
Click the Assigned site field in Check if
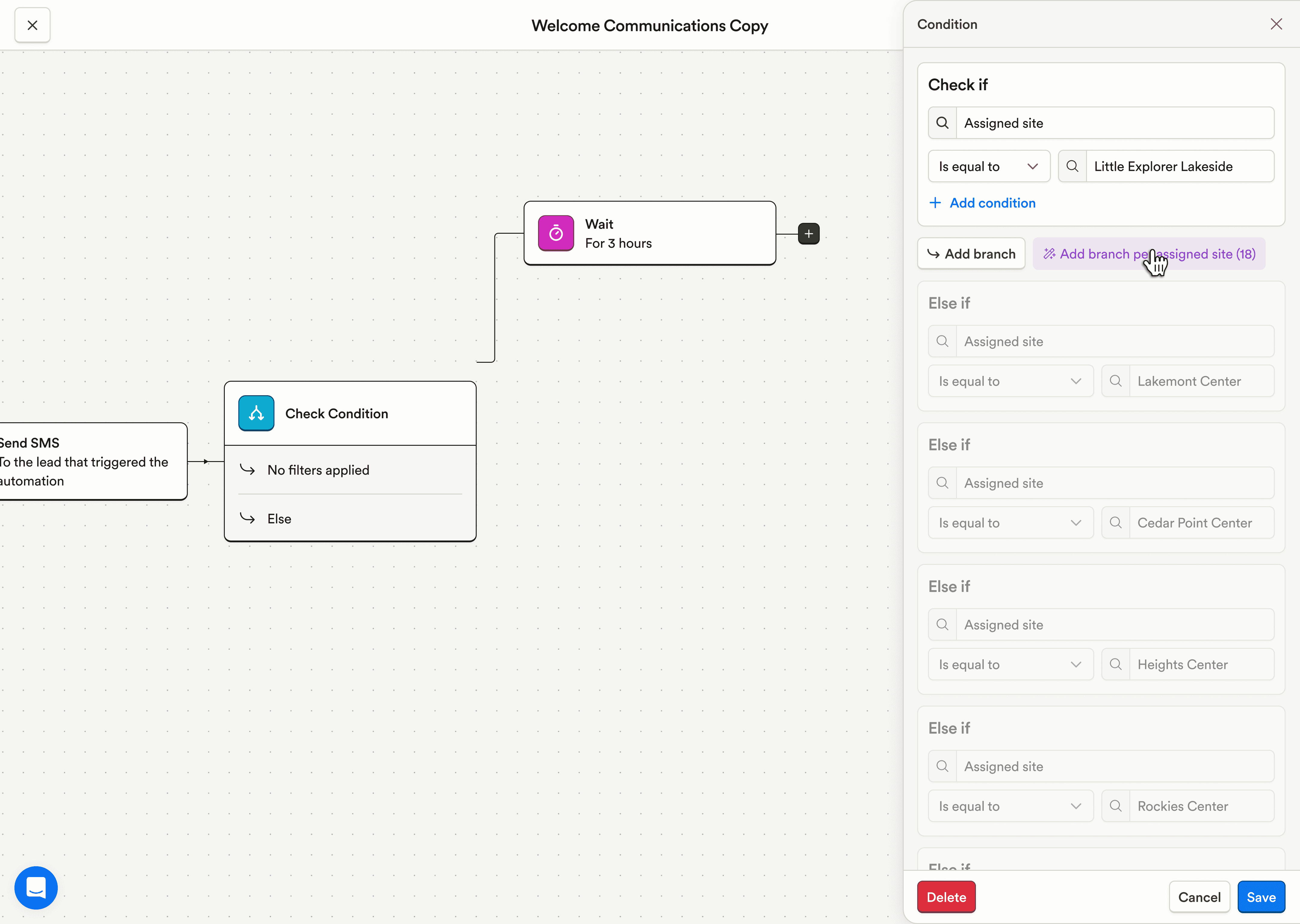click(1101, 123)
